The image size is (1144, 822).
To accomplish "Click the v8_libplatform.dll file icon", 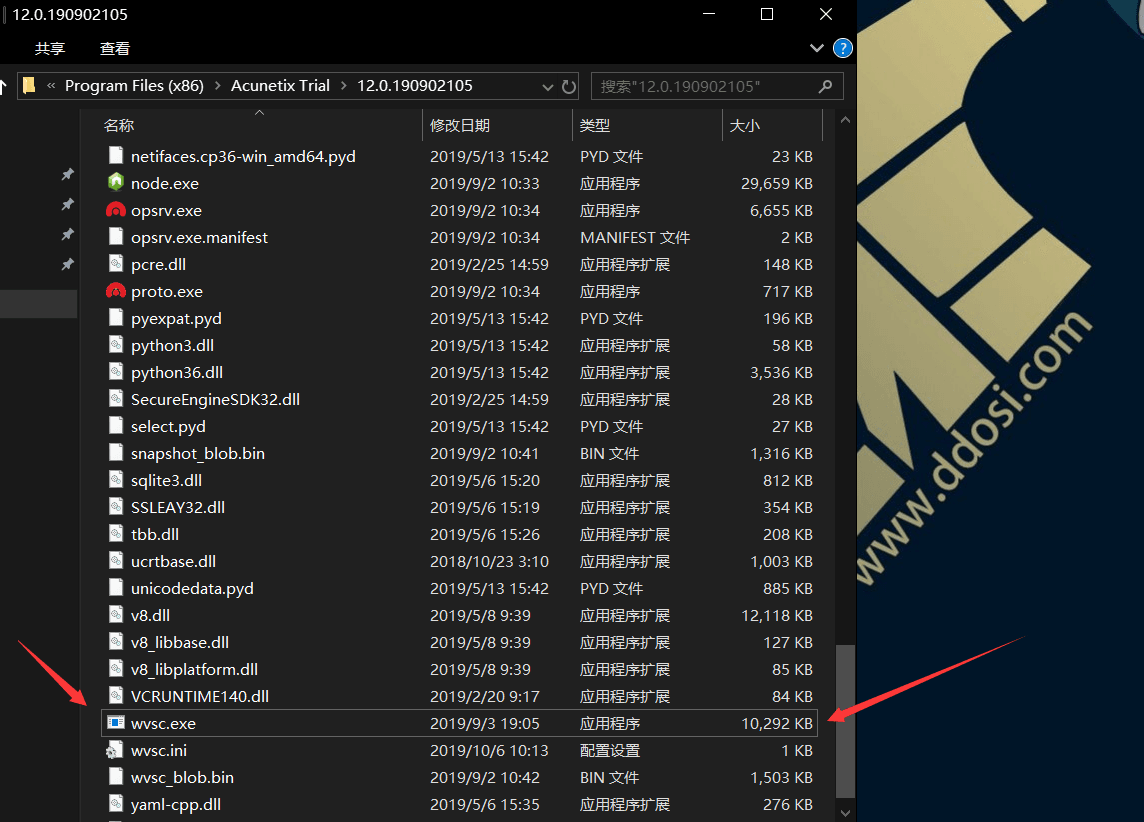I will (x=115, y=668).
